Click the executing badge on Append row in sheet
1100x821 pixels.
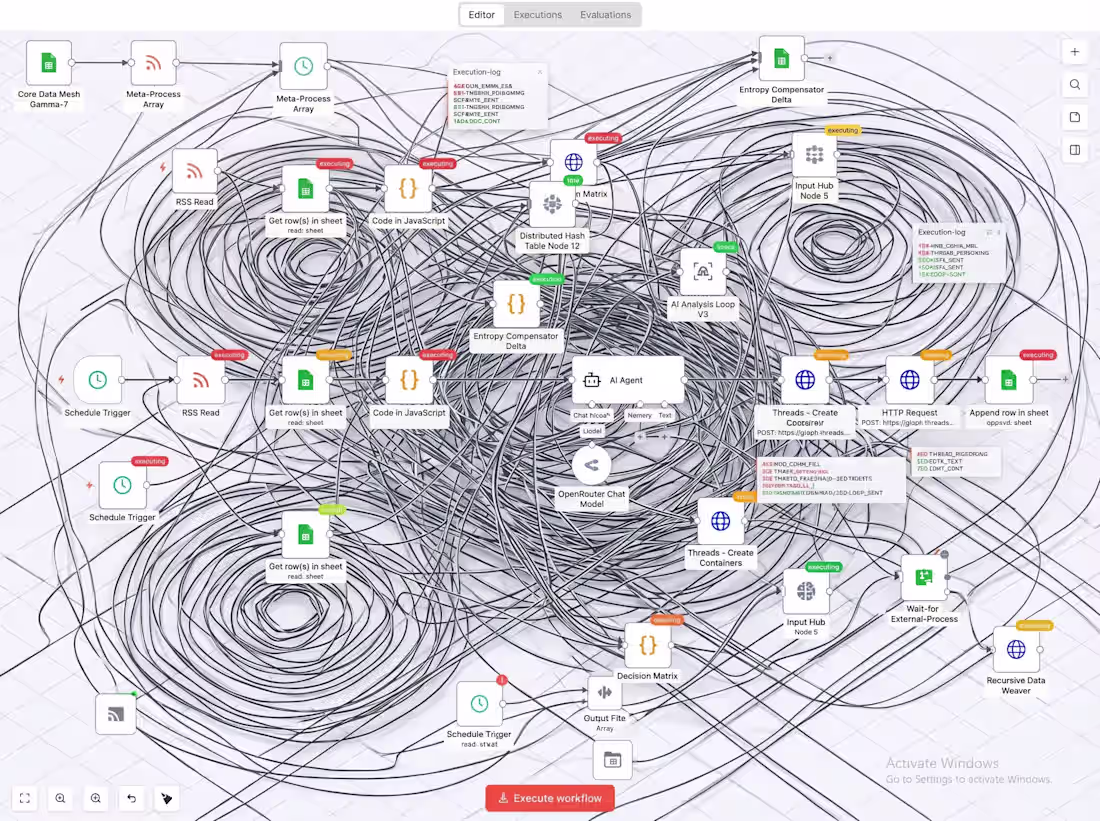1038,355
